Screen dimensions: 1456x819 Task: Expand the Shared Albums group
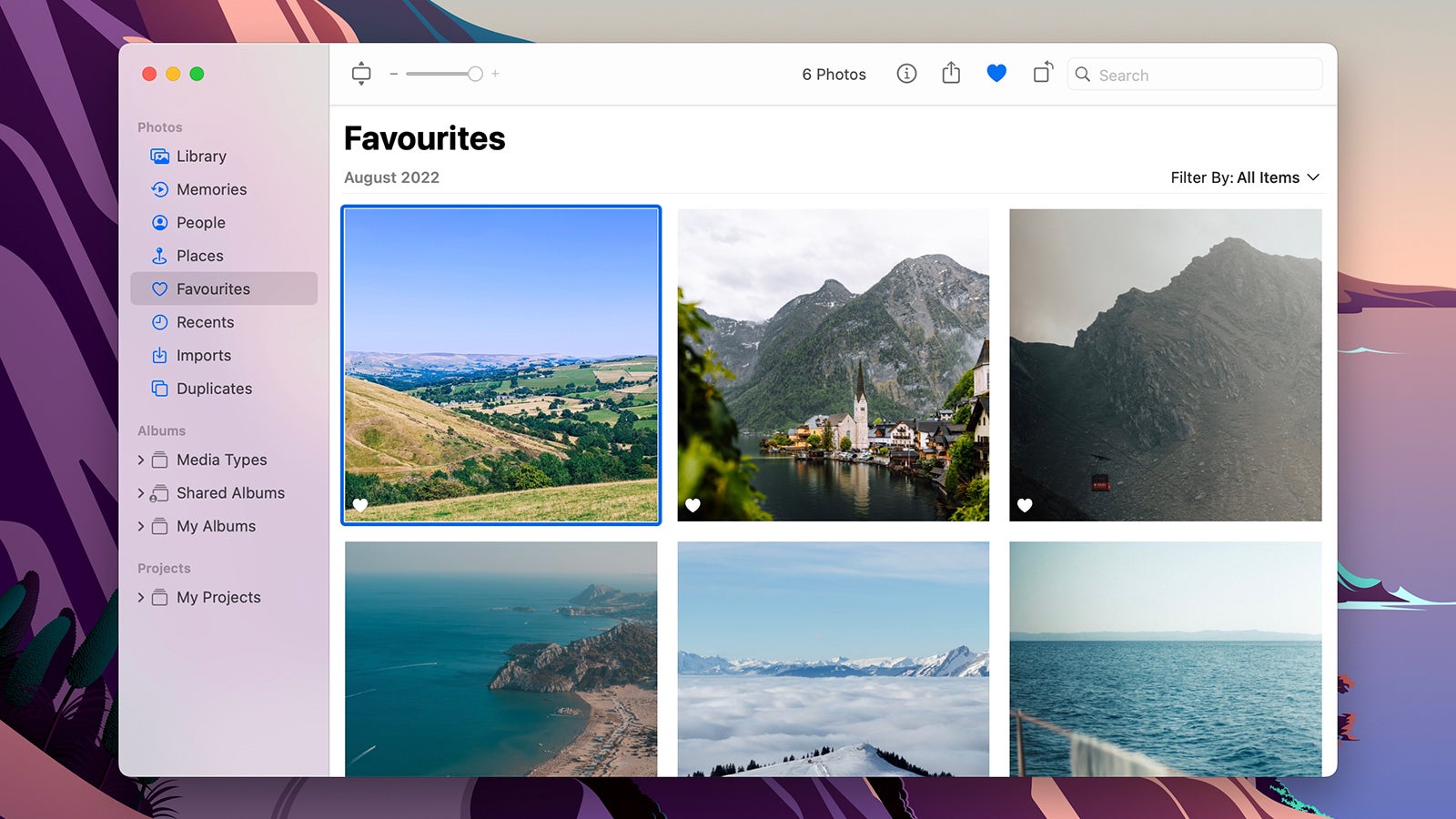pyautogui.click(x=142, y=492)
